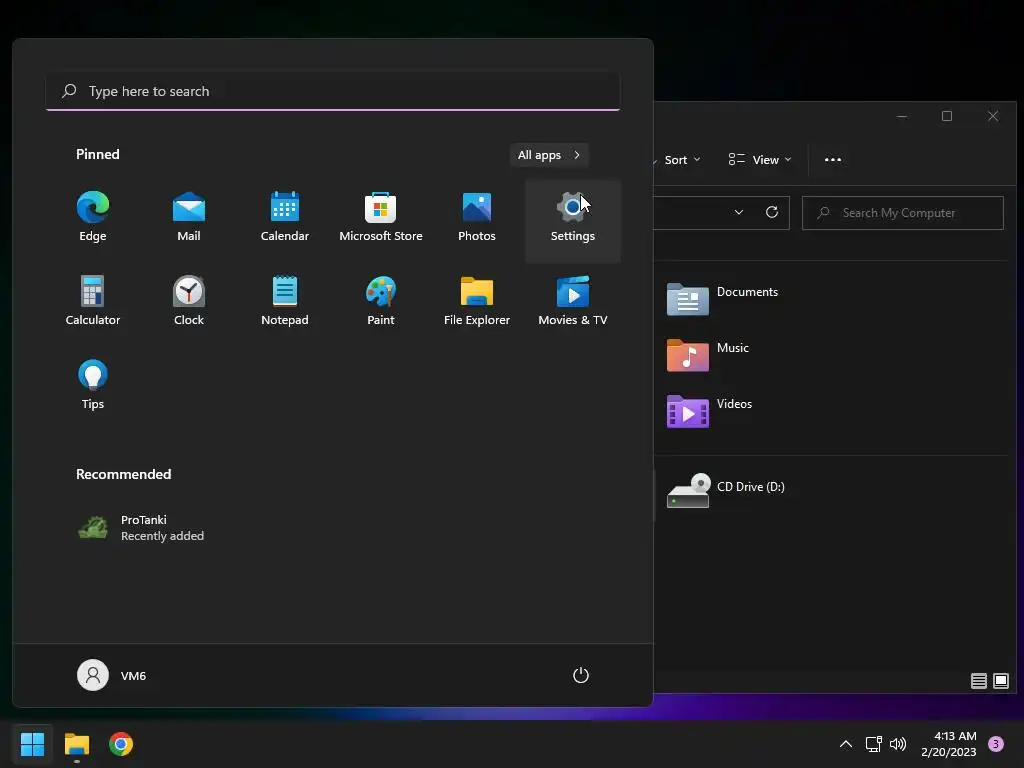Launch the Clock app

click(189, 301)
